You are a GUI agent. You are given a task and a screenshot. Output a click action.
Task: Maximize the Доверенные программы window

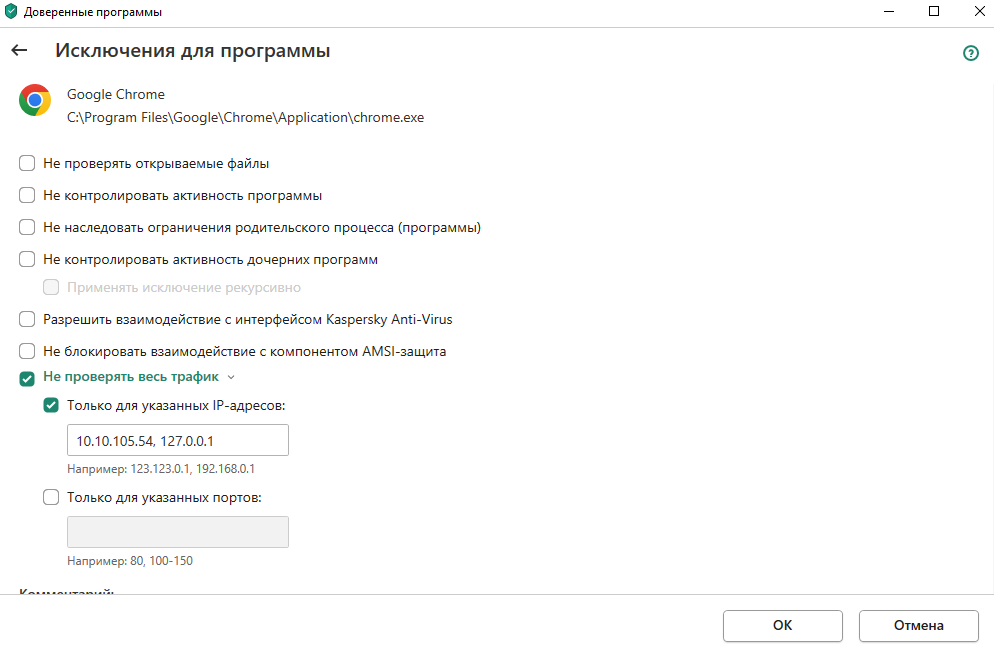click(x=934, y=12)
